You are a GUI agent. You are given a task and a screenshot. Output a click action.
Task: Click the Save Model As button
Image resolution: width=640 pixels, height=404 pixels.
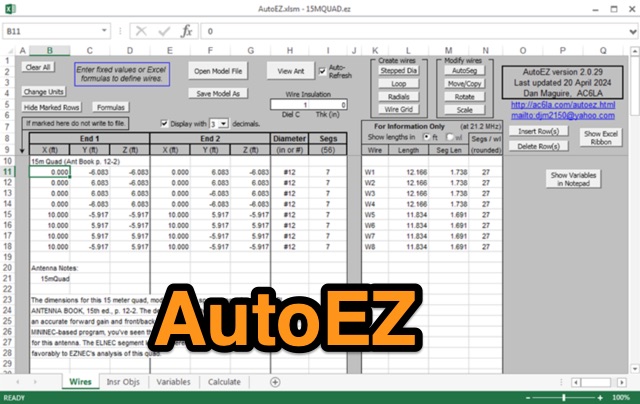(218, 93)
